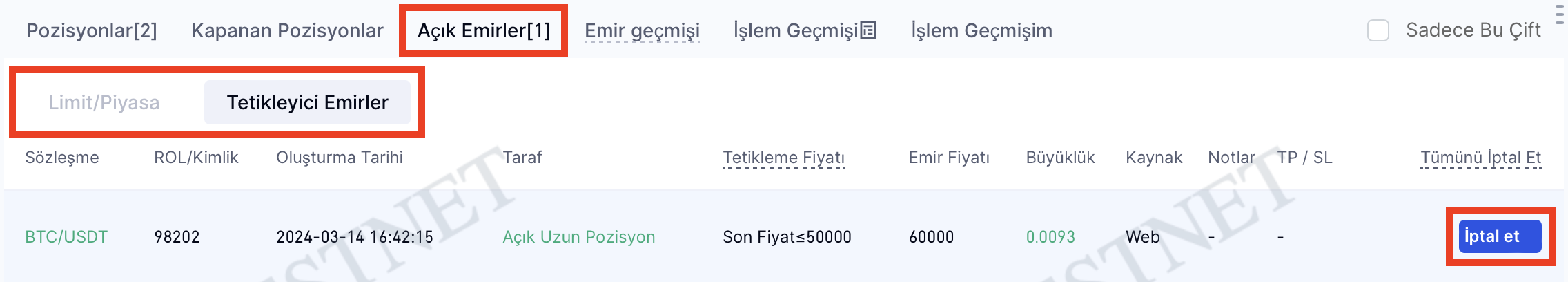Click the list icon beside İşlem Geçmişi
The width and height of the screenshot is (1568, 282).
pyautogui.click(x=868, y=30)
